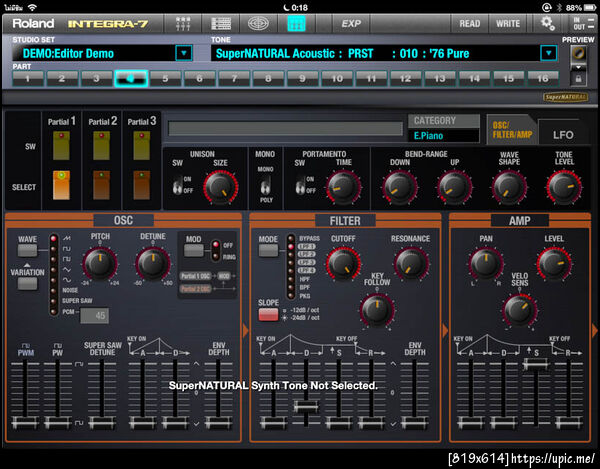The height and width of the screenshot is (469, 600).
Task: Click the Bluetooth status icon
Action: point(558,7)
